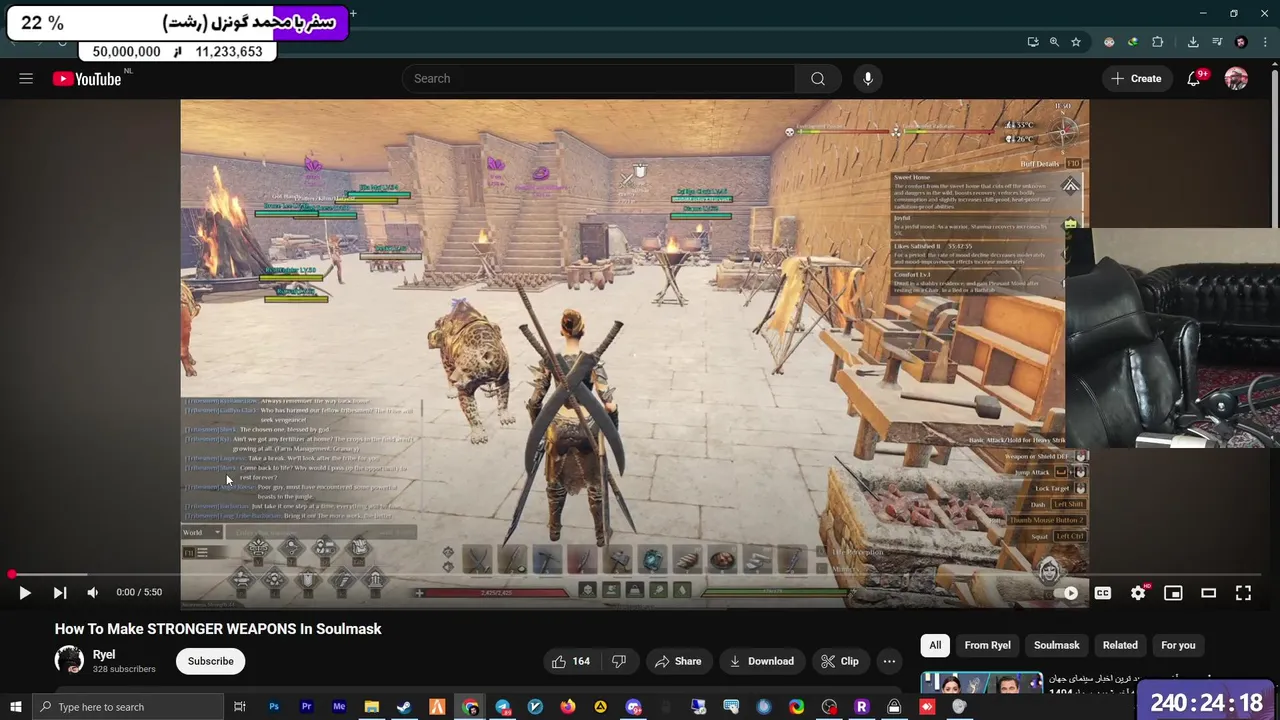
Task: Open the YouTube account avatar menu
Action: [1236, 79]
